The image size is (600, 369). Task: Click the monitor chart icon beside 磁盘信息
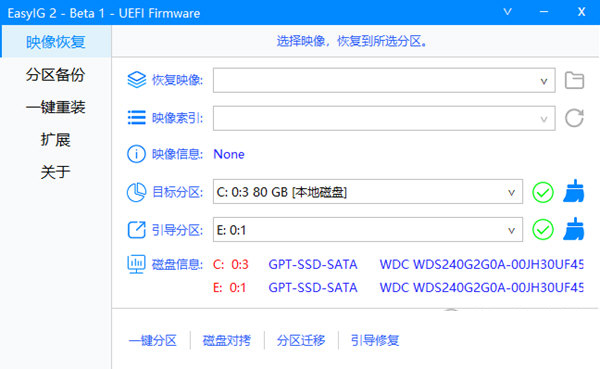(136, 264)
